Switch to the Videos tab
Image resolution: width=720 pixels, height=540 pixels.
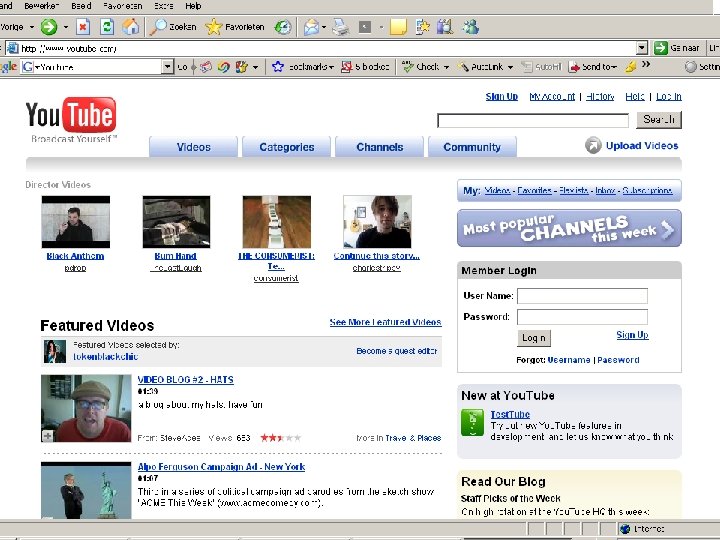coord(193,147)
